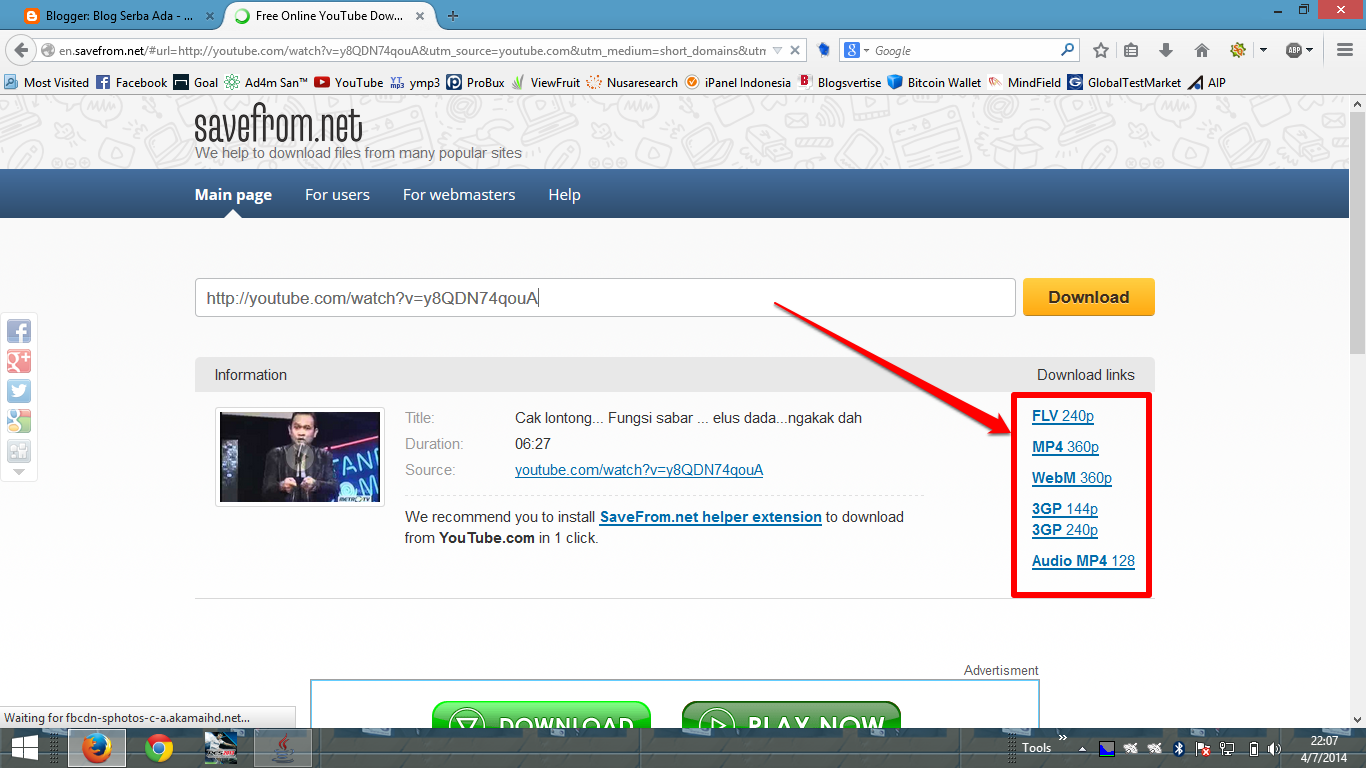Stop loading with the X in address bar
The image size is (1366, 768).
tap(795, 50)
